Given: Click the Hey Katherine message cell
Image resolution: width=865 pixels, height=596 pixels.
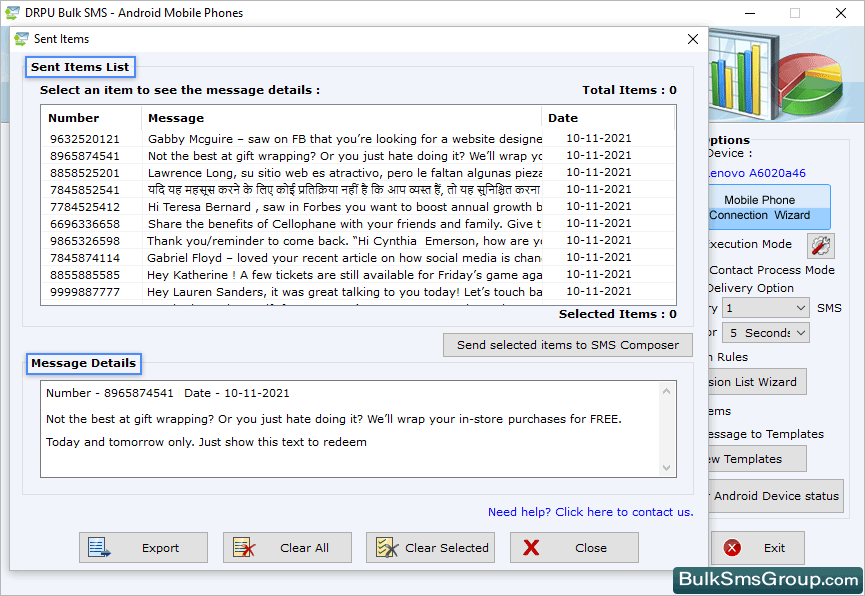Looking at the screenshot, I should point(344,275).
